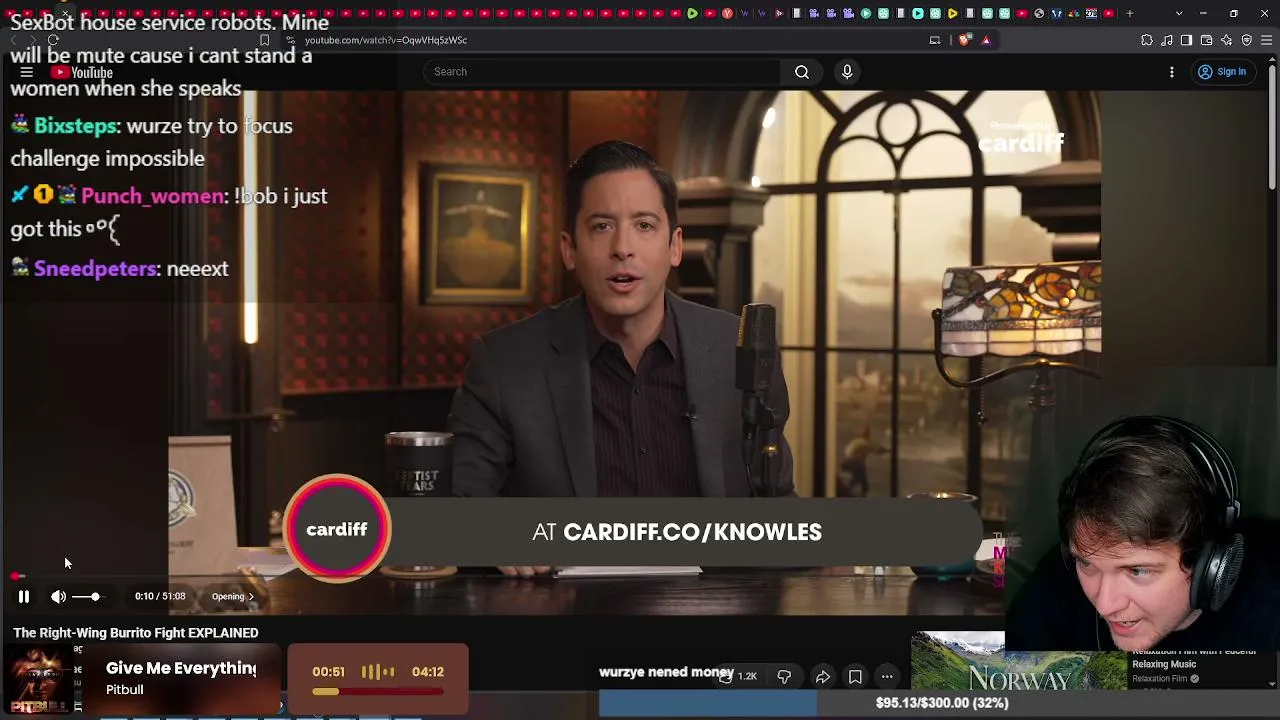Click the Pitbull artist name

[125, 690]
